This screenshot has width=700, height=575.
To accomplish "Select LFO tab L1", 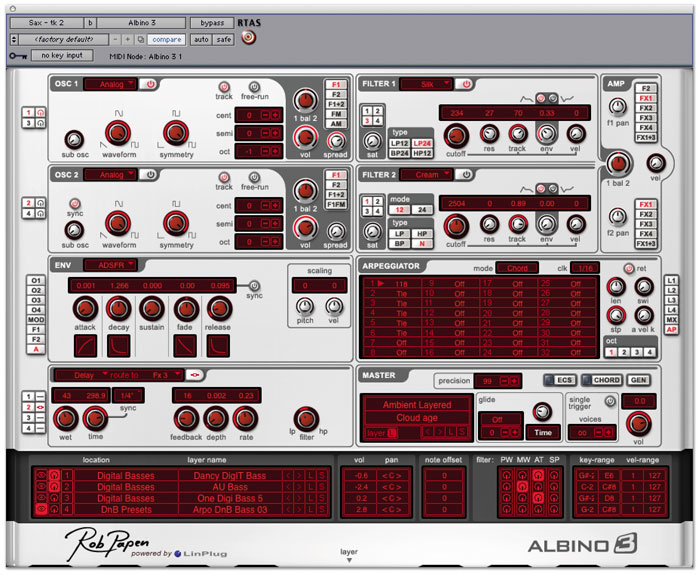I will (671, 280).
